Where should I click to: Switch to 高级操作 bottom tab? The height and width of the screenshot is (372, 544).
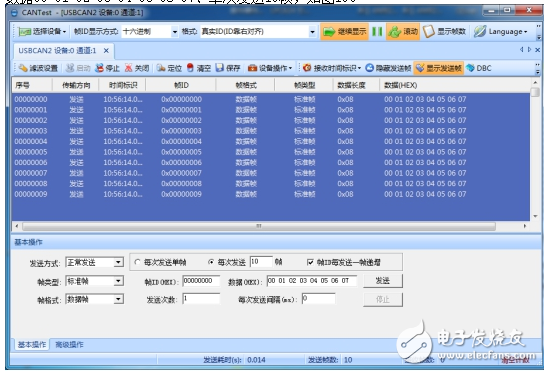point(69,345)
